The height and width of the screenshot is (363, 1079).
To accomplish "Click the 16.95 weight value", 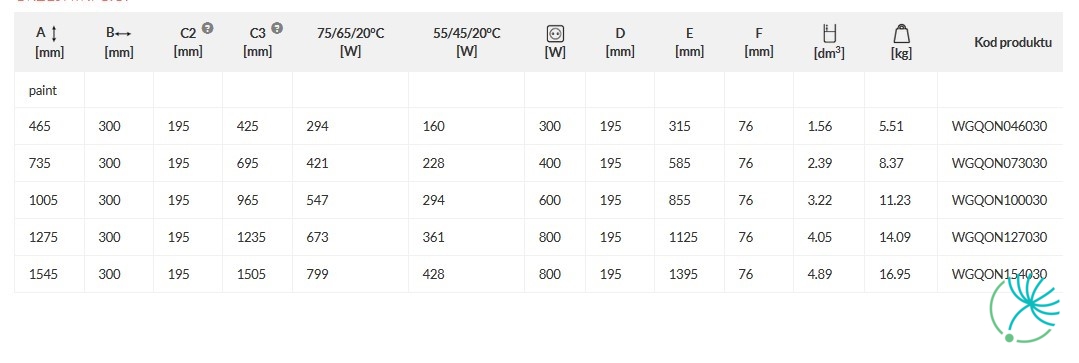I will [x=895, y=274].
